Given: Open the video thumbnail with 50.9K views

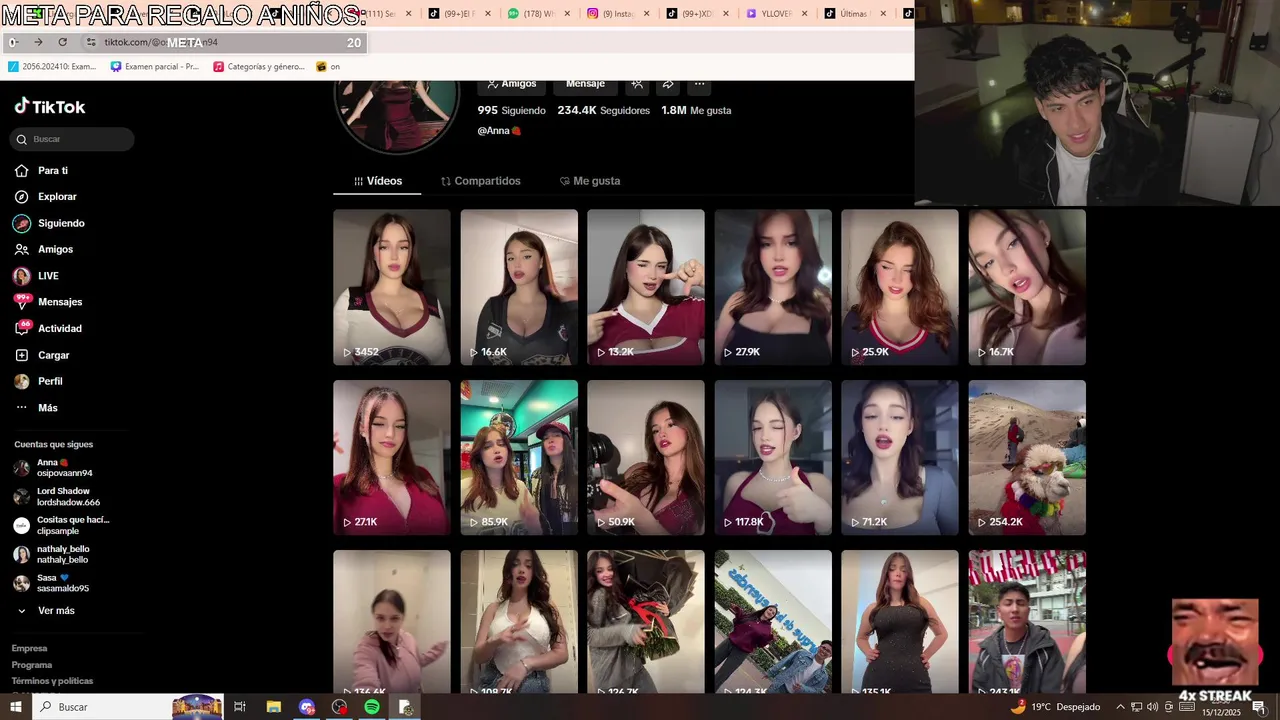Looking at the screenshot, I should point(646,457).
